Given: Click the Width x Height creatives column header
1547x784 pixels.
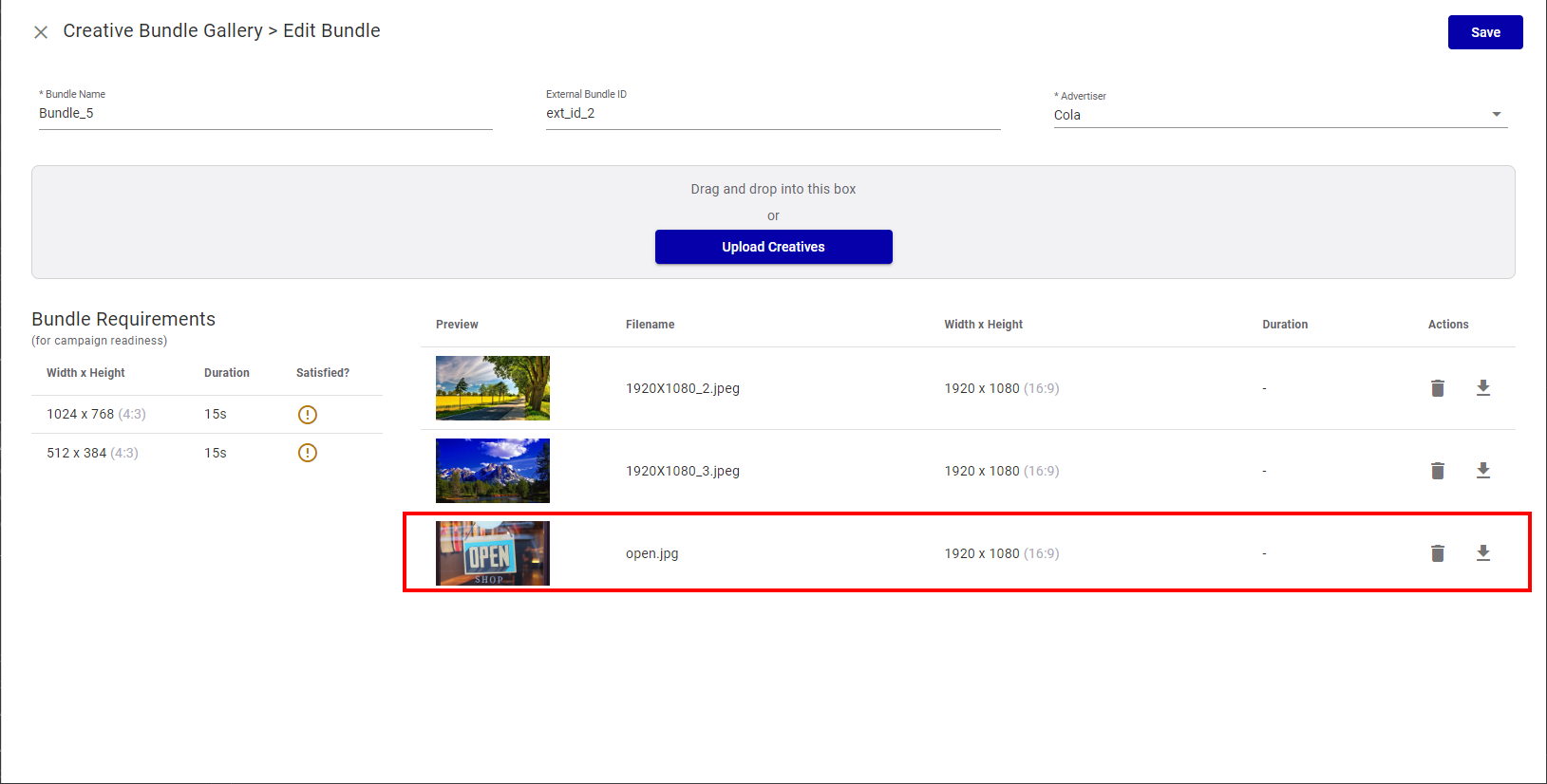Looking at the screenshot, I should [983, 325].
